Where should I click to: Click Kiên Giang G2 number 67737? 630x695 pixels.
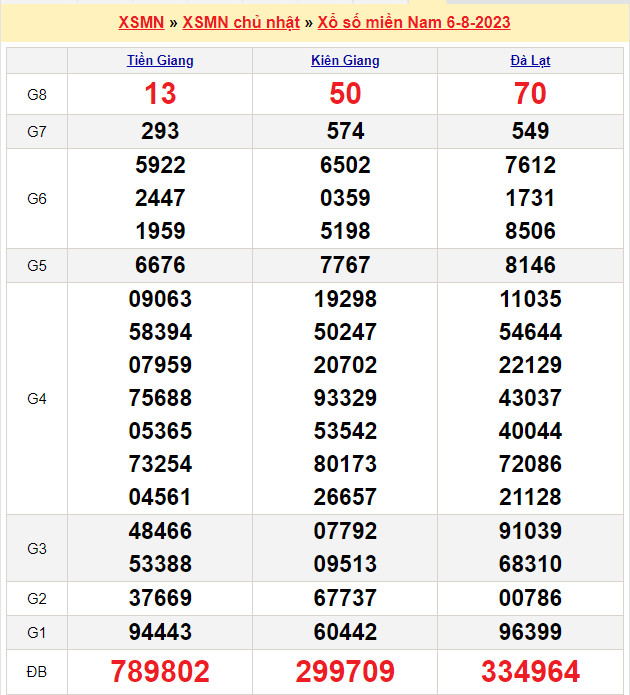pos(345,598)
